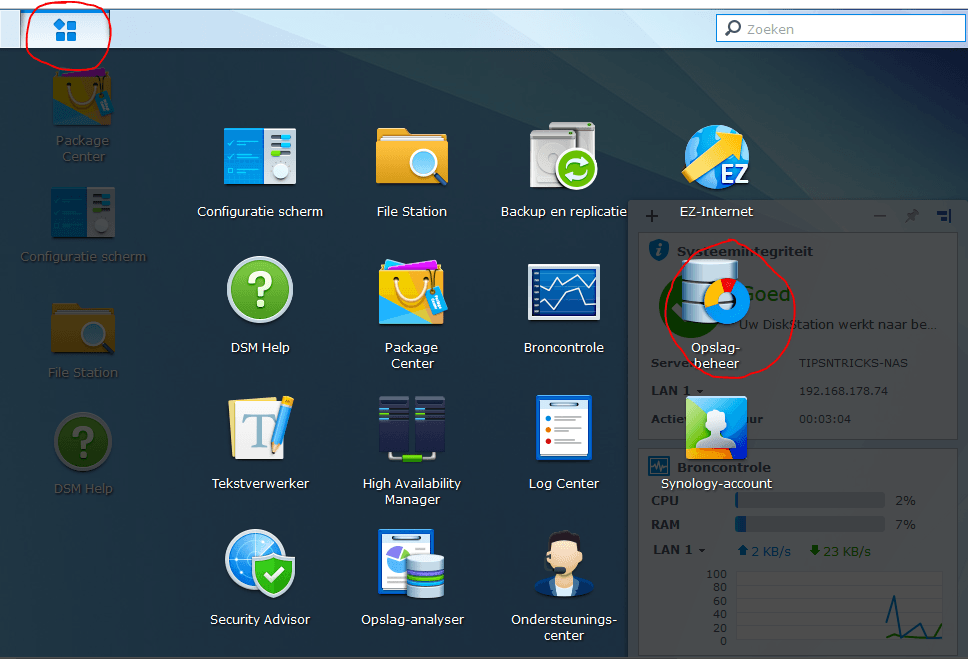
Task: Click the Systeemintegriteit info shield icon
Action: click(x=659, y=250)
